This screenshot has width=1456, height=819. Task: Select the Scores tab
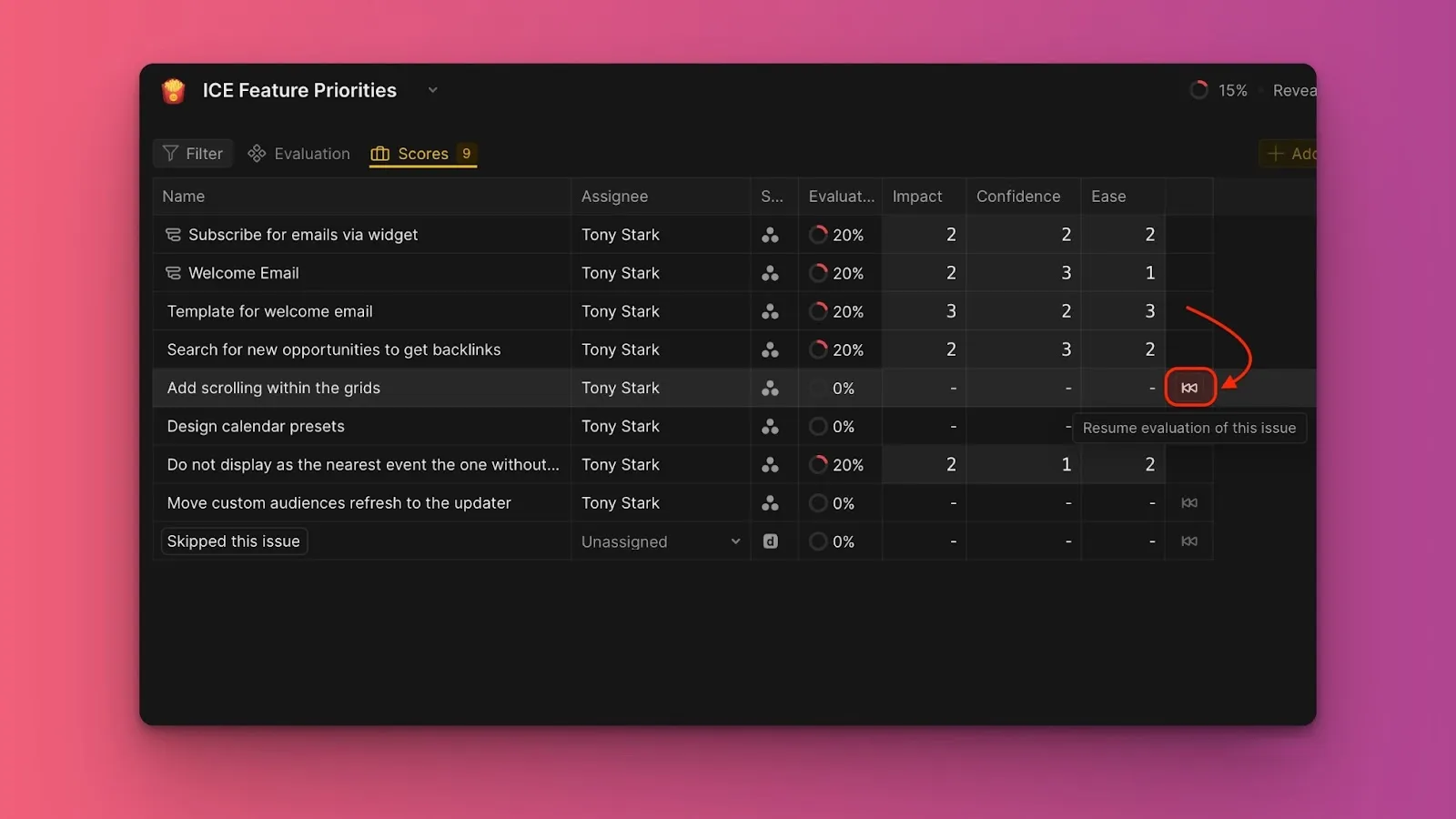[x=422, y=154]
